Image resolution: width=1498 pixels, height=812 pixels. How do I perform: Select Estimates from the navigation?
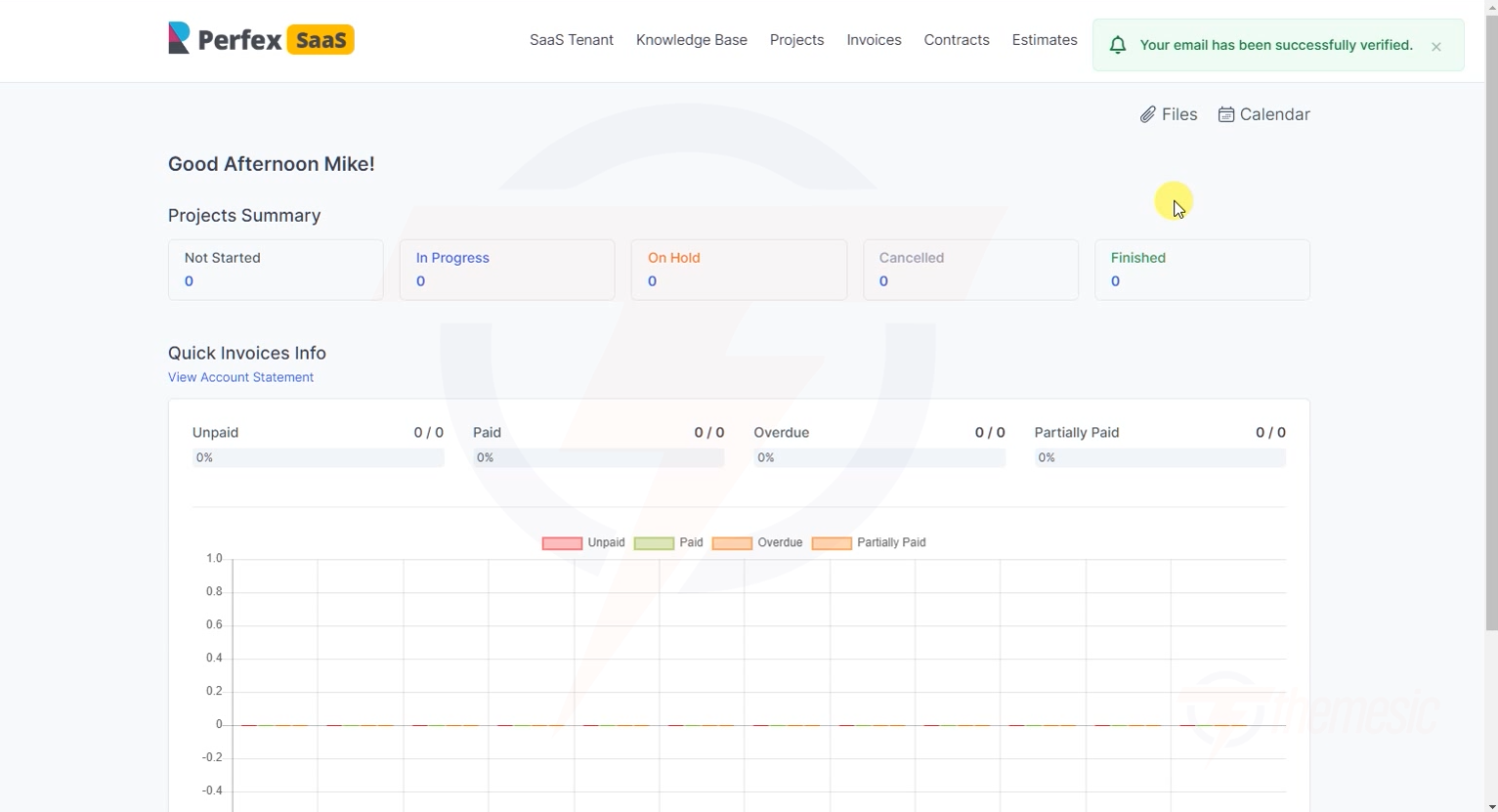pyautogui.click(x=1044, y=40)
